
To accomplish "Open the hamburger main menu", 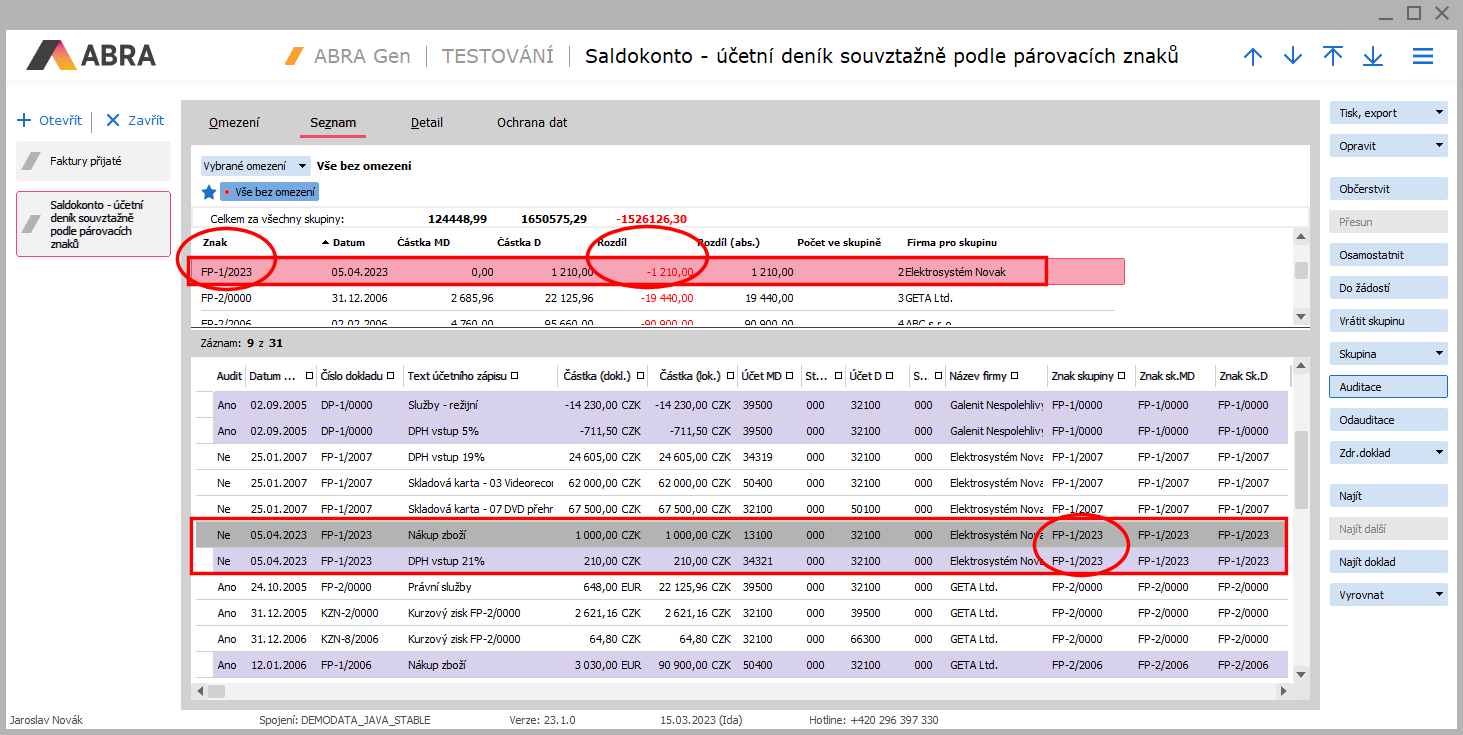I will click(x=1422, y=57).
